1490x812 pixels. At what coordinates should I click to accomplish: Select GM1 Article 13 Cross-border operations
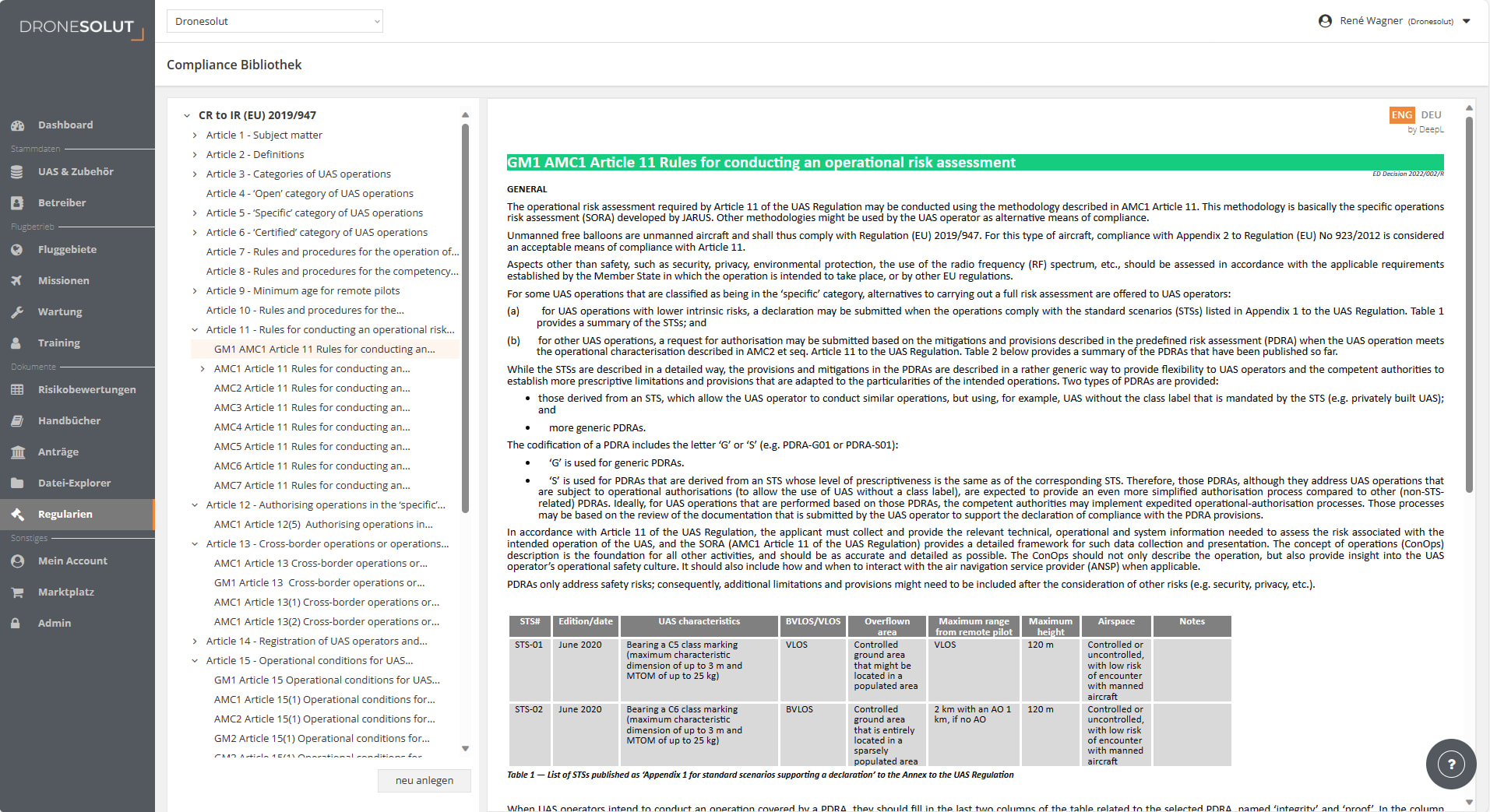(x=319, y=583)
